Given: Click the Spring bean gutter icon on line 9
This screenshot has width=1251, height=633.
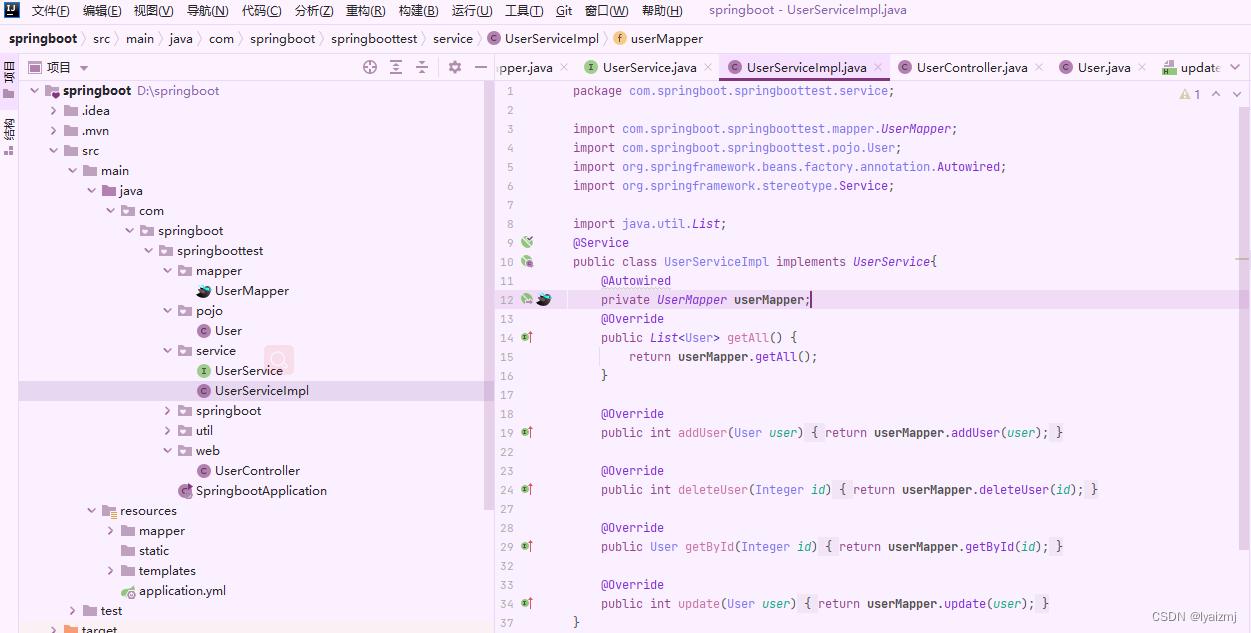Looking at the screenshot, I should pyautogui.click(x=527, y=242).
